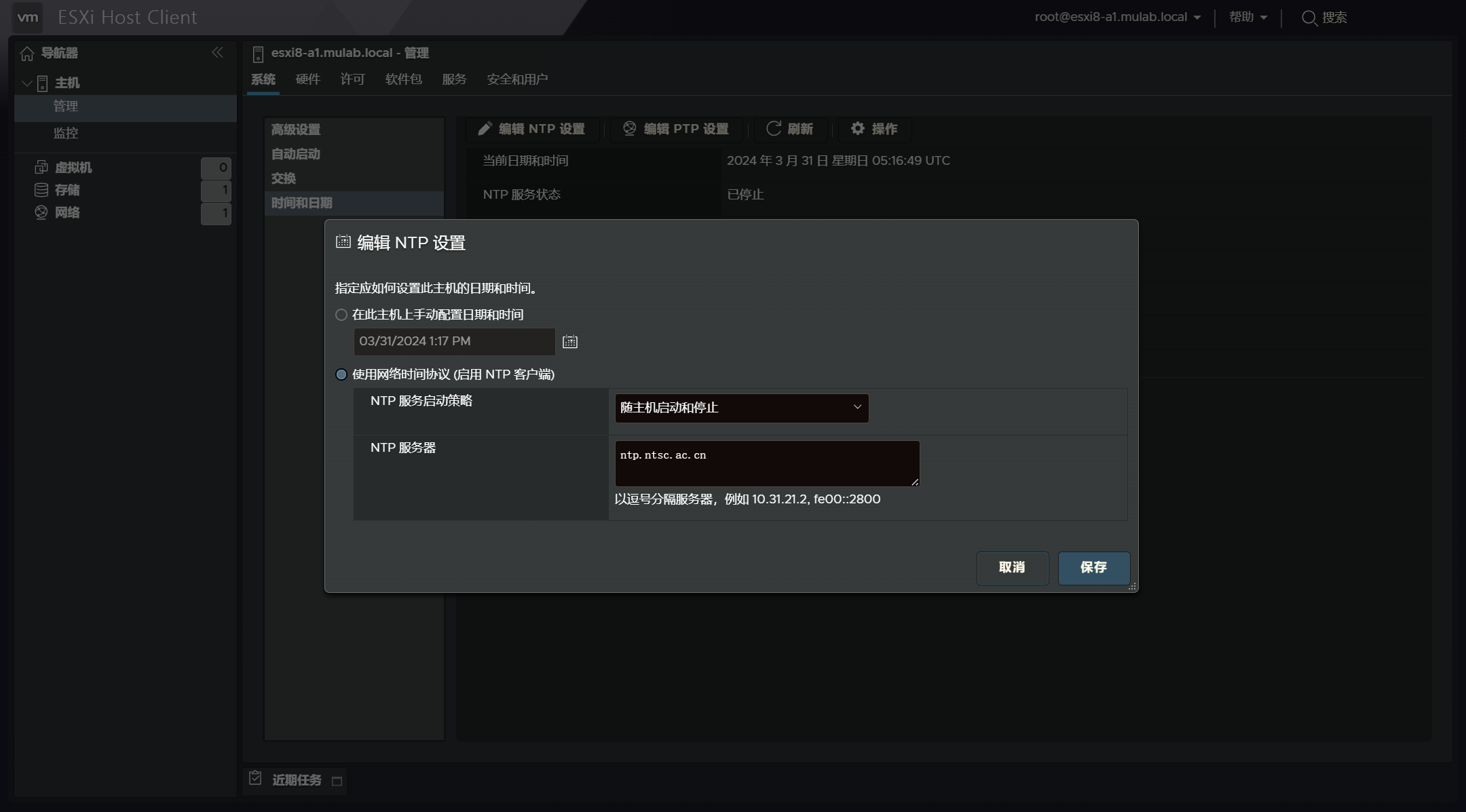The width and height of the screenshot is (1466, 812).
Task: Click the Edit PTP settings globe icon
Action: pos(630,128)
